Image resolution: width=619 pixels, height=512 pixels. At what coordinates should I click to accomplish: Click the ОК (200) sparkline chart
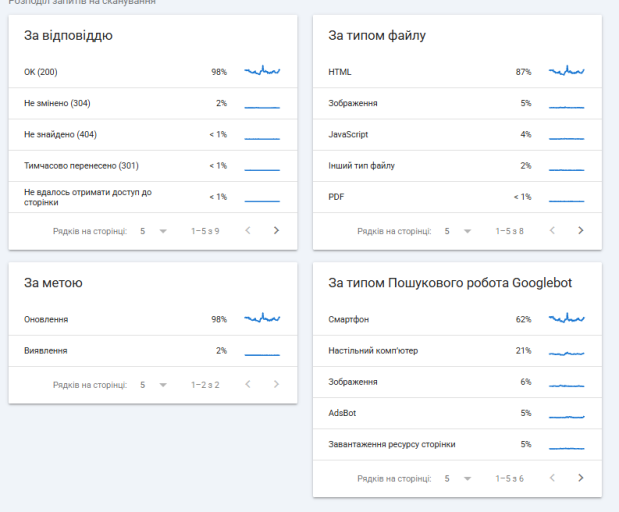pos(262,71)
